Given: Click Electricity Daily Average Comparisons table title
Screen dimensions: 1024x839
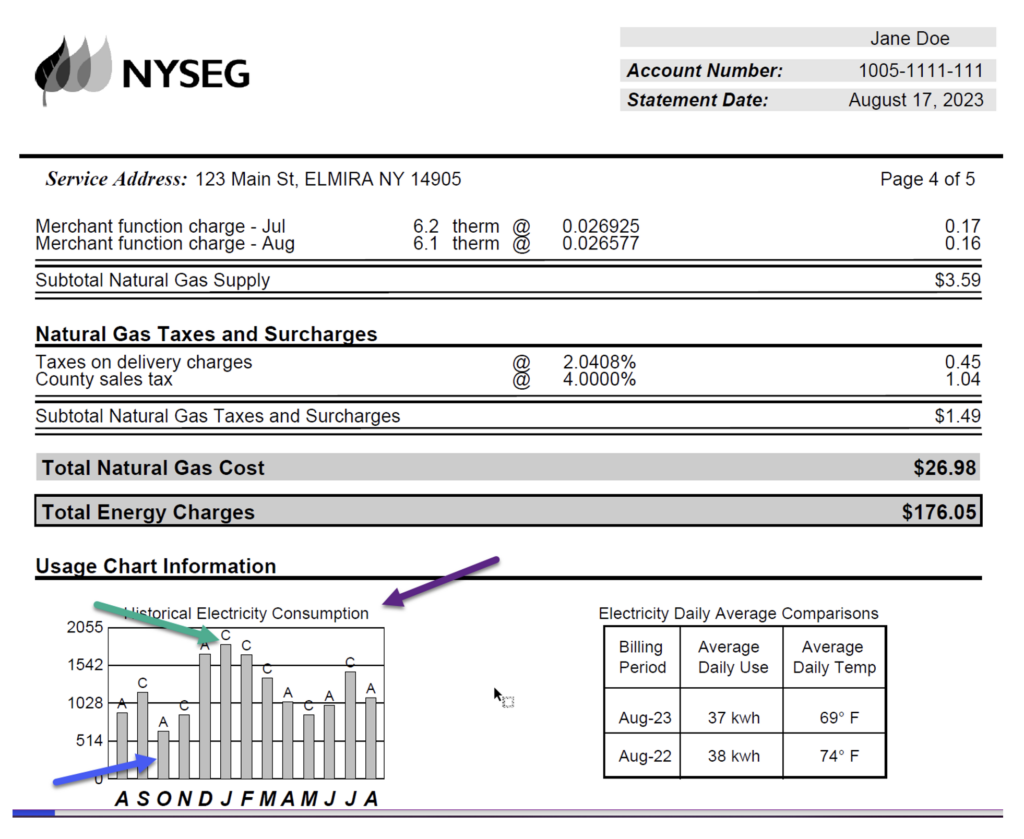Looking at the screenshot, I should (x=738, y=614).
